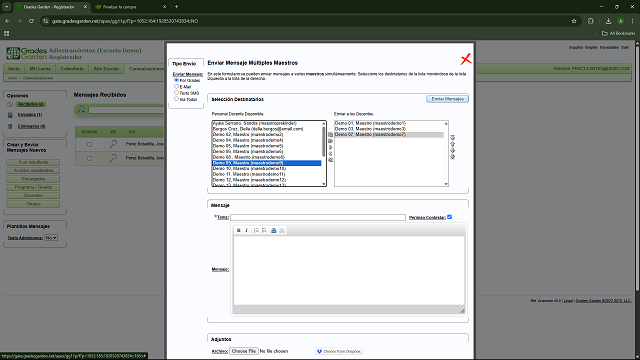
Task: Close the dialog with the red X
Action: [466, 59]
